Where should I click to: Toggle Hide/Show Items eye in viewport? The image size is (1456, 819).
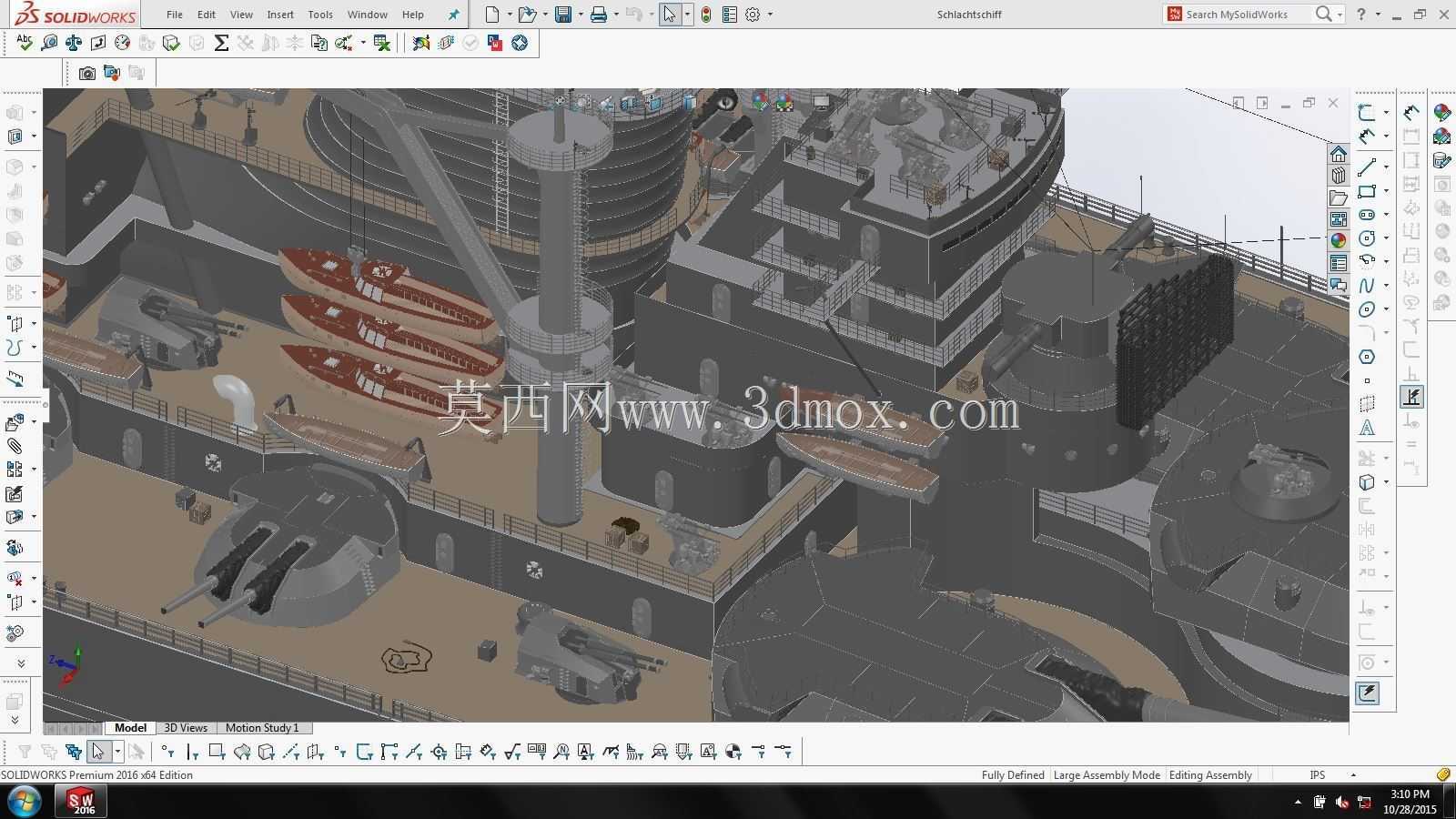tap(725, 102)
